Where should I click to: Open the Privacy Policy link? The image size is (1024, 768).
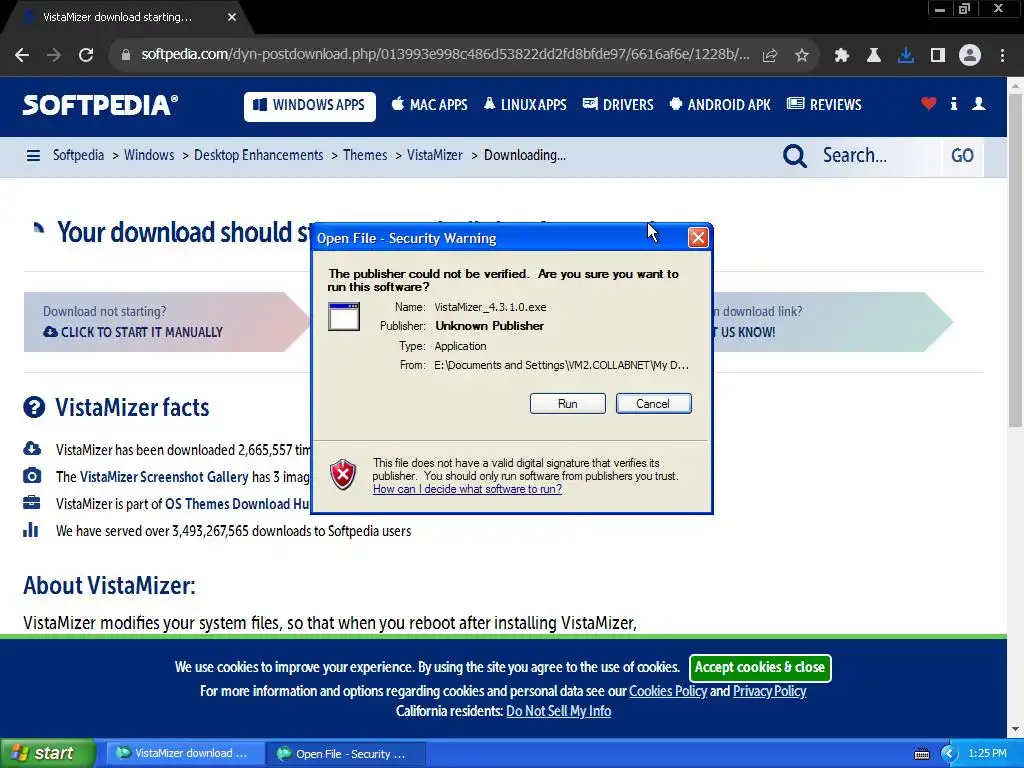coord(769,691)
